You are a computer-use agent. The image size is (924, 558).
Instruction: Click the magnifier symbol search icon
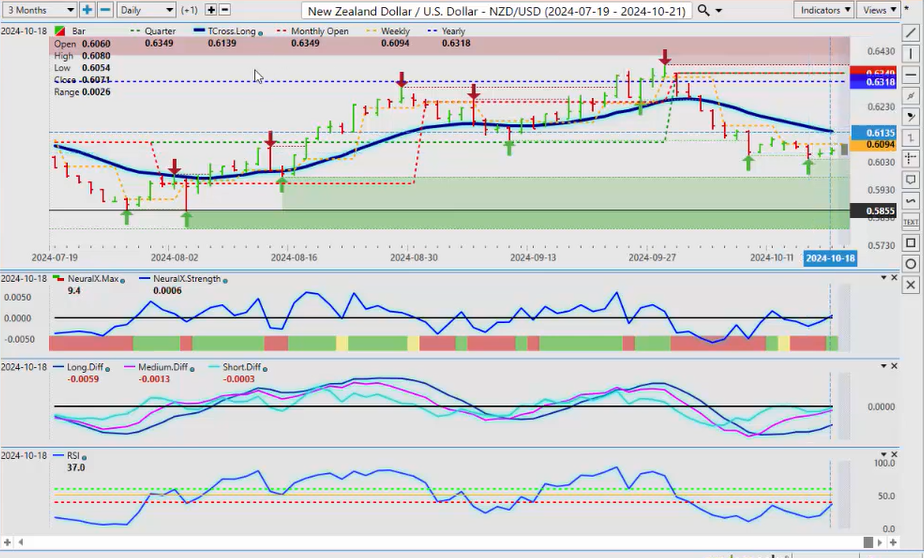[x=707, y=10]
